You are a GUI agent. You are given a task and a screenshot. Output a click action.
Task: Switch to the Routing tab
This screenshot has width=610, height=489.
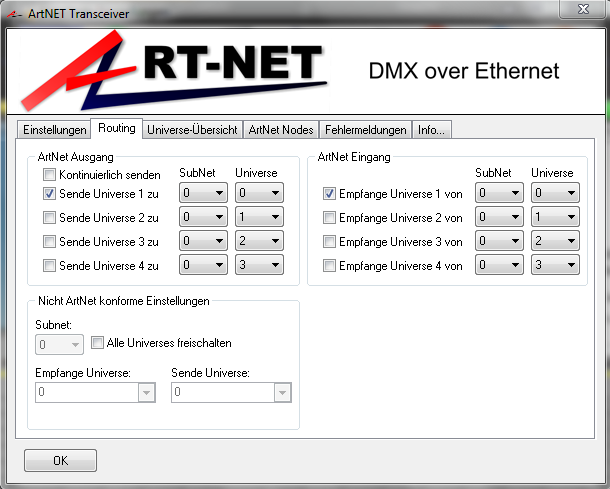[x=117, y=128]
